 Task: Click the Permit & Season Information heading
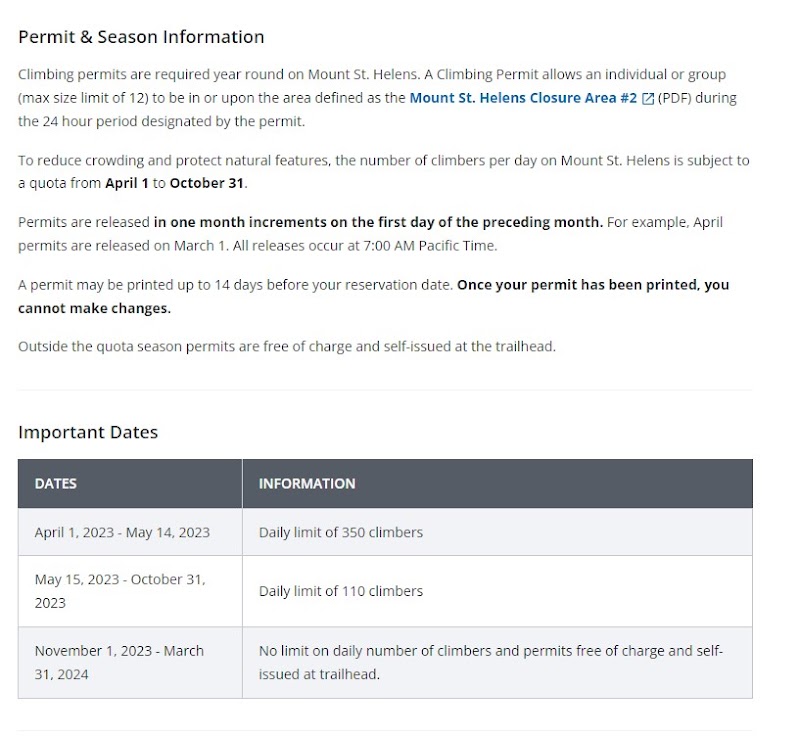[x=141, y=37]
